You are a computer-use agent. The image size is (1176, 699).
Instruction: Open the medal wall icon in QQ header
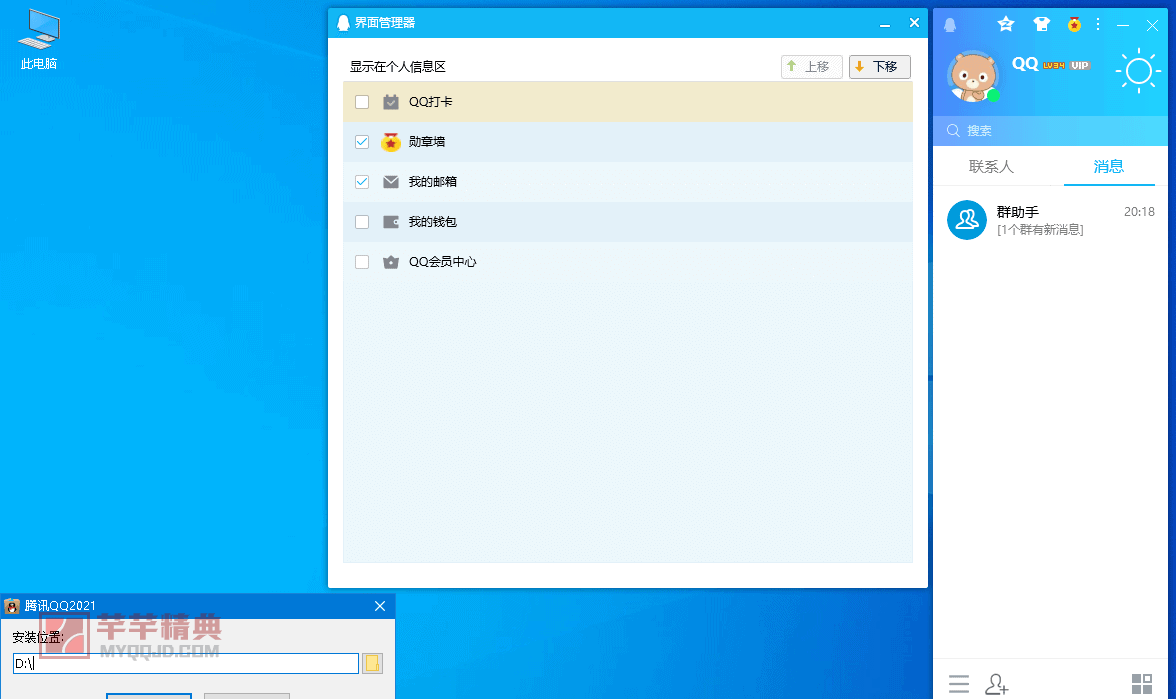[1074, 25]
